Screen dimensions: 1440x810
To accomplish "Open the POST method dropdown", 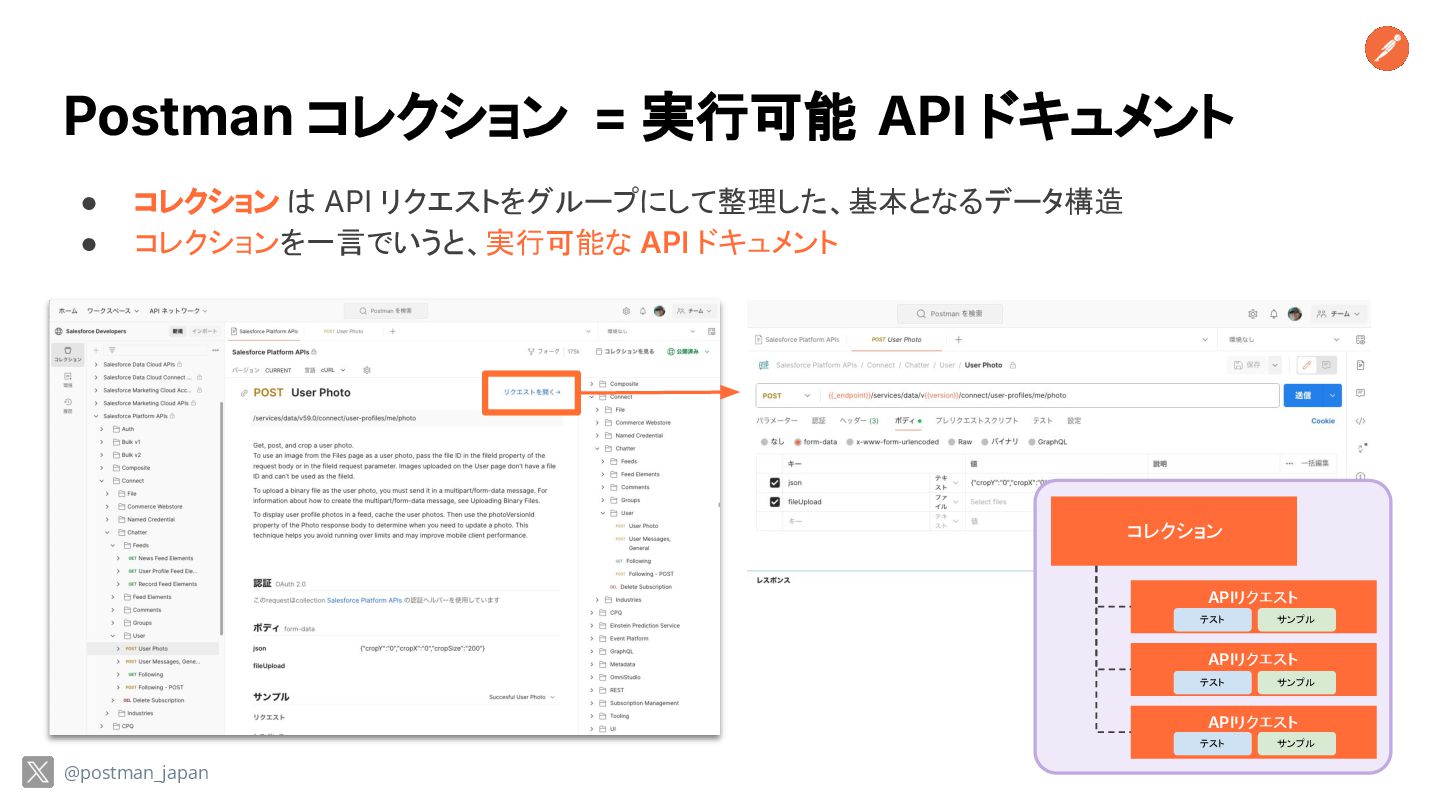I will (x=786, y=395).
